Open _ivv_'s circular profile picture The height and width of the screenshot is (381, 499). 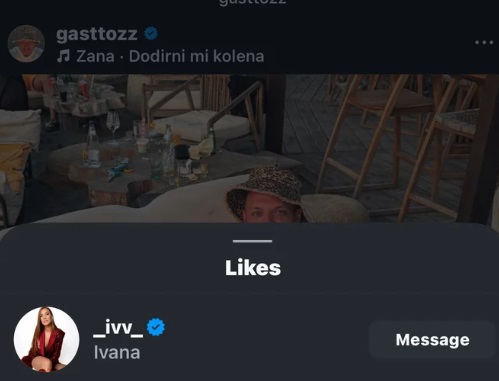(46, 339)
